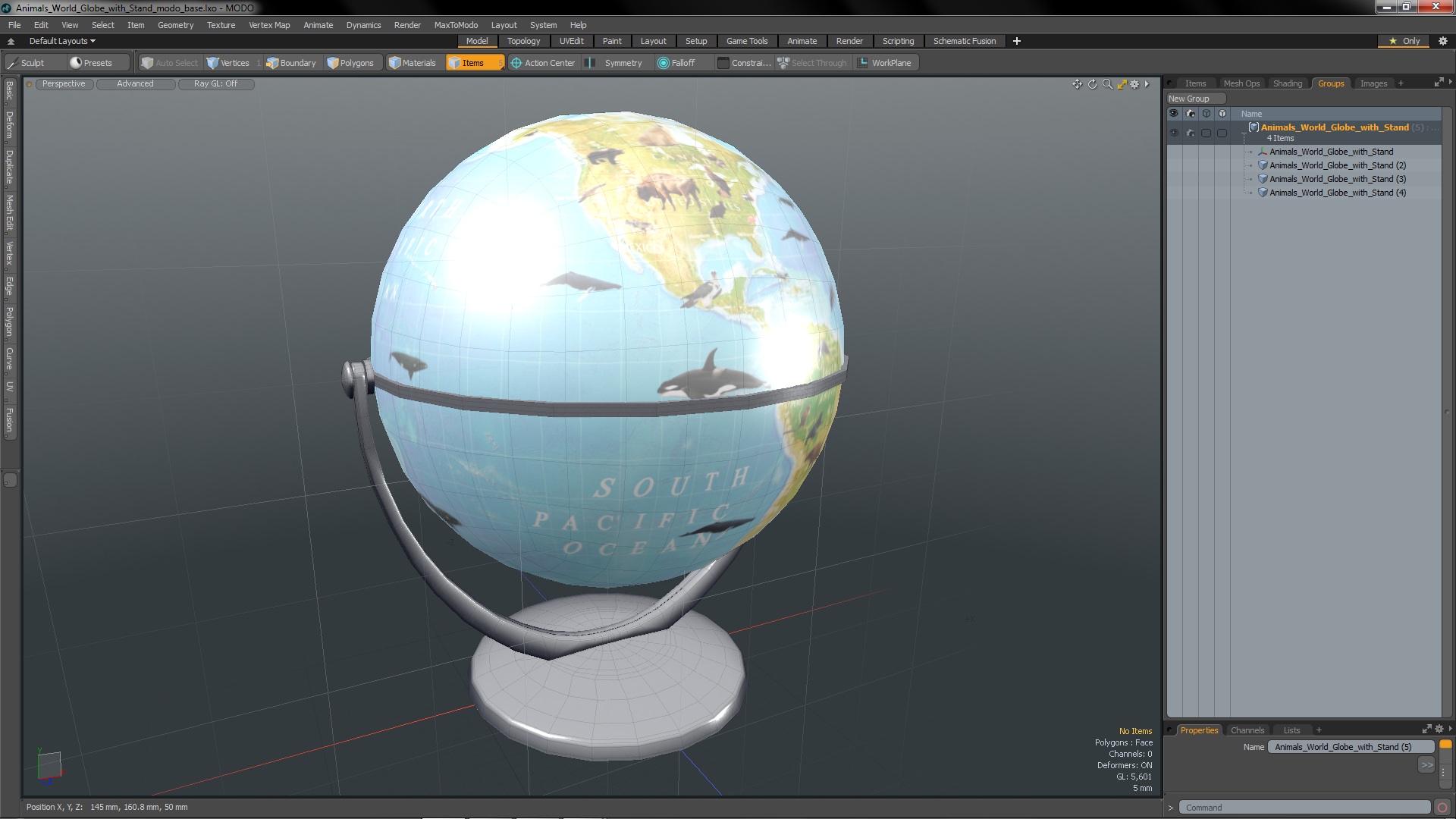
Task: Switch to the UVEdit layout tab
Action: [x=571, y=41]
